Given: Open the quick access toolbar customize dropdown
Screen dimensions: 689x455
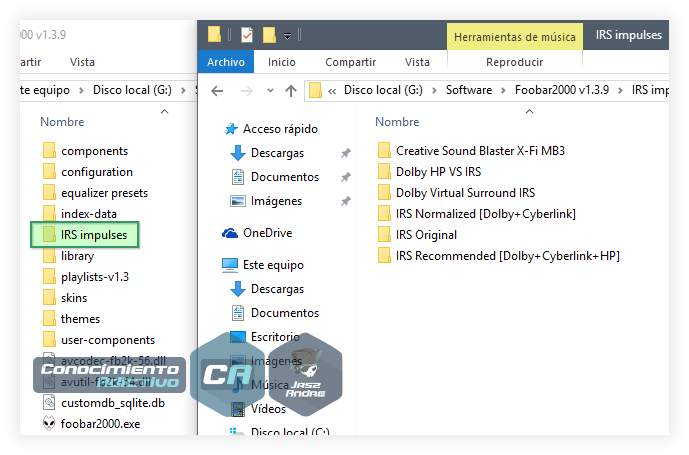Looking at the screenshot, I should tap(287, 36).
